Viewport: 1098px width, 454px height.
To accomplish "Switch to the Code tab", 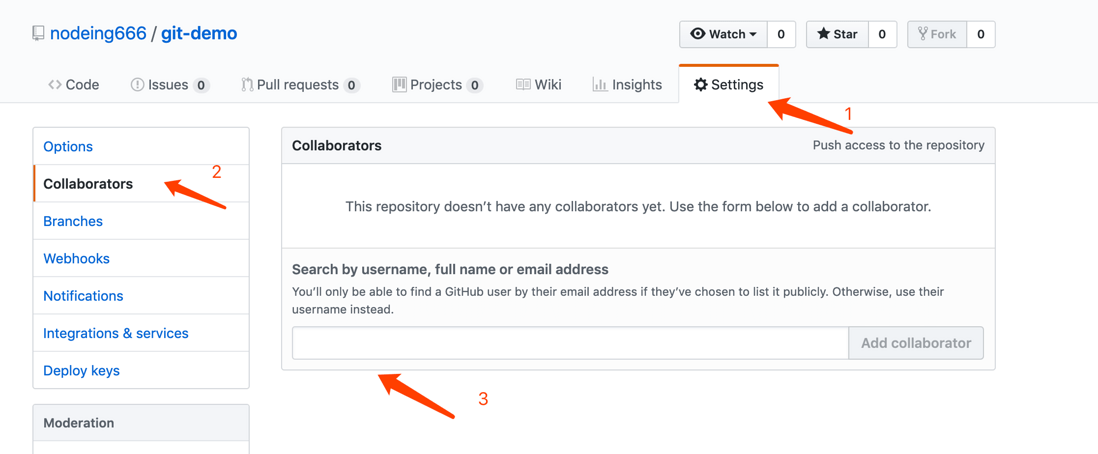I will point(74,85).
